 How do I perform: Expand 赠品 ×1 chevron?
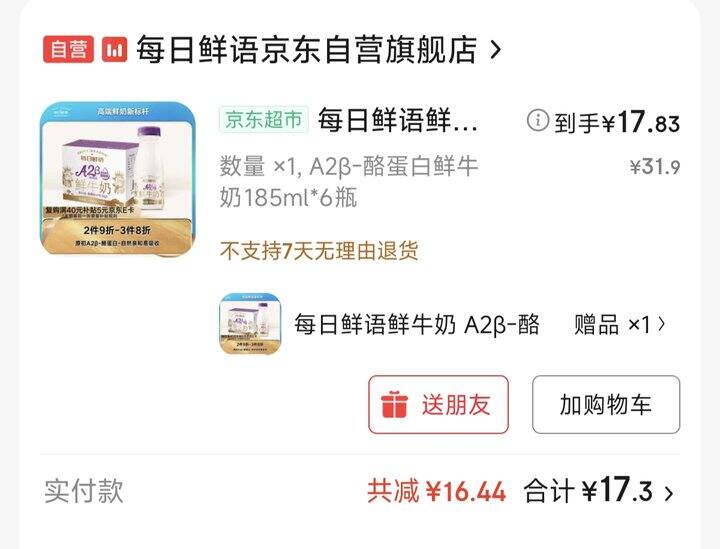(x=662, y=324)
